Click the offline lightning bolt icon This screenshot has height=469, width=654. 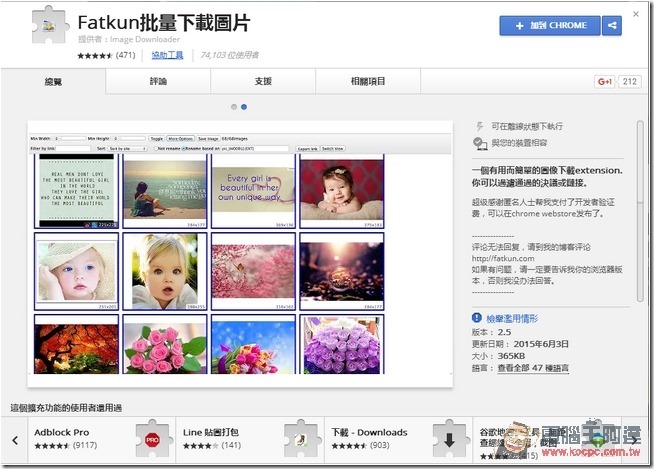tap(479, 126)
